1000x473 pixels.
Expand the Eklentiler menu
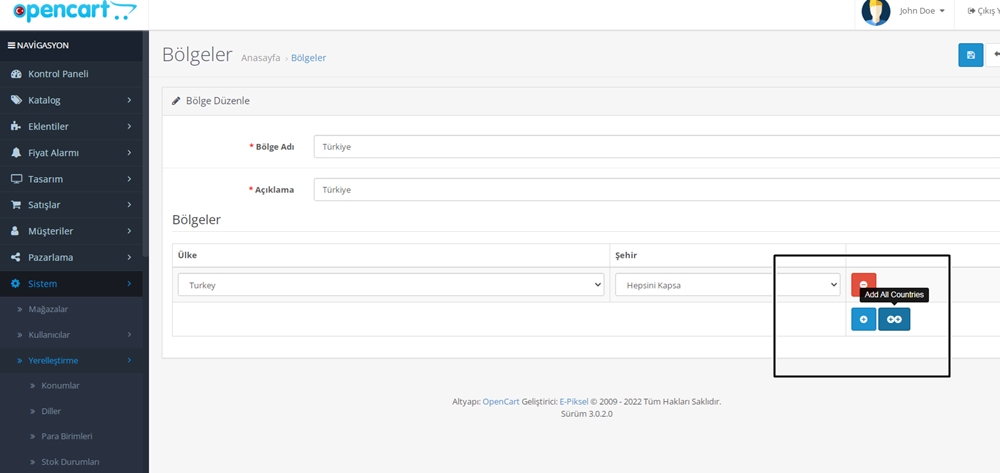click(x=71, y=126)
